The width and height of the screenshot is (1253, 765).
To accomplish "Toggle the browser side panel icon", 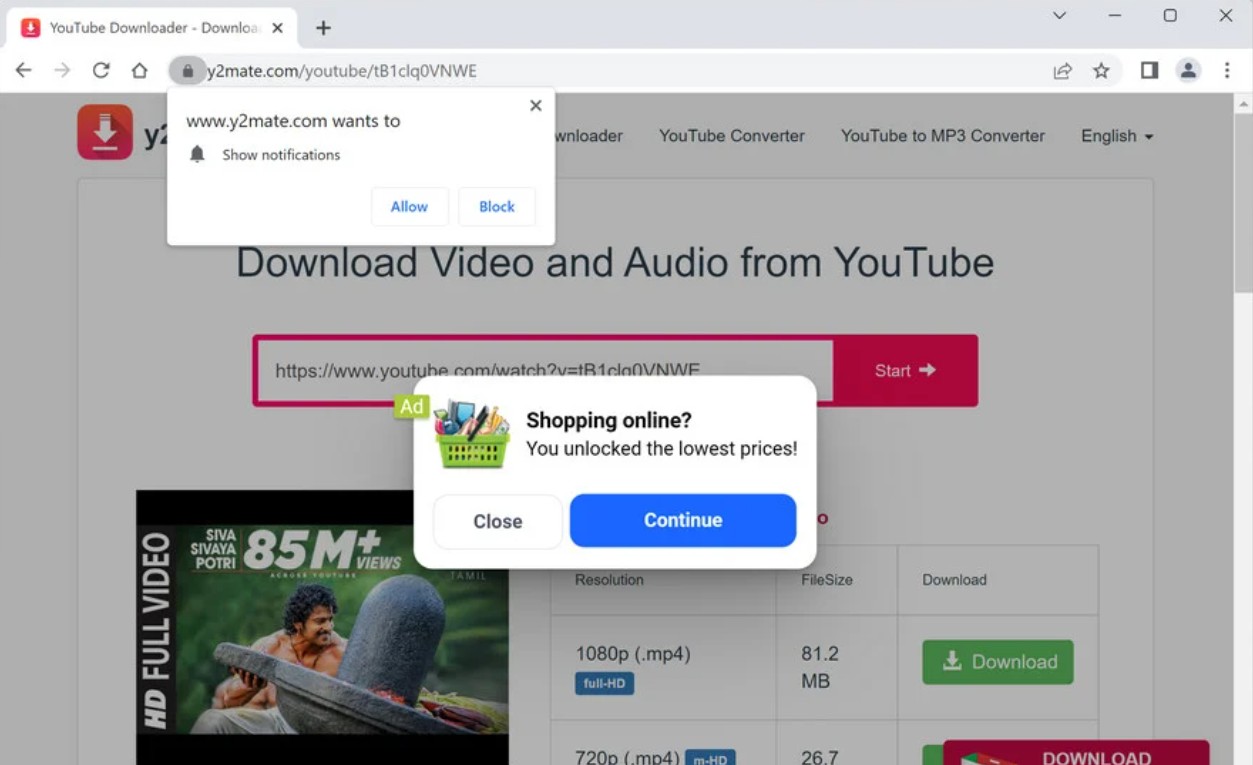I will tap(1149, 70).
